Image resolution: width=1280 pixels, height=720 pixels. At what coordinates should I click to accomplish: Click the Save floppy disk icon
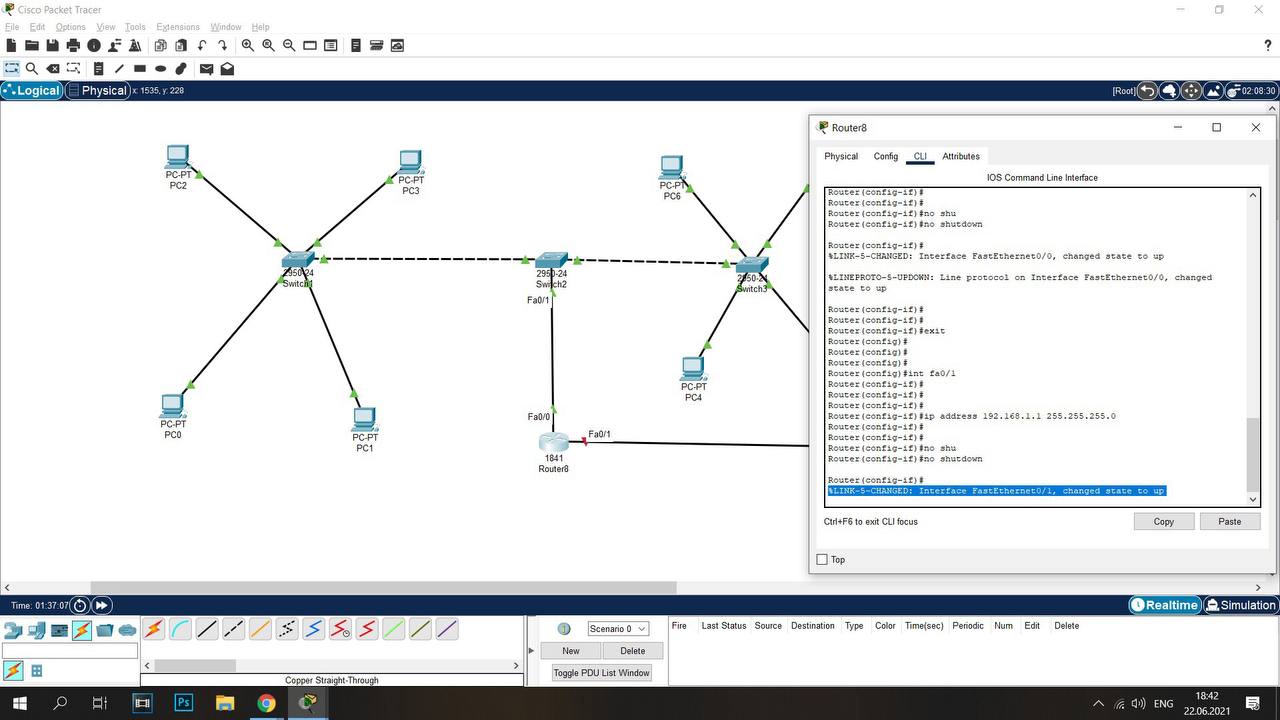click(52, 45)
